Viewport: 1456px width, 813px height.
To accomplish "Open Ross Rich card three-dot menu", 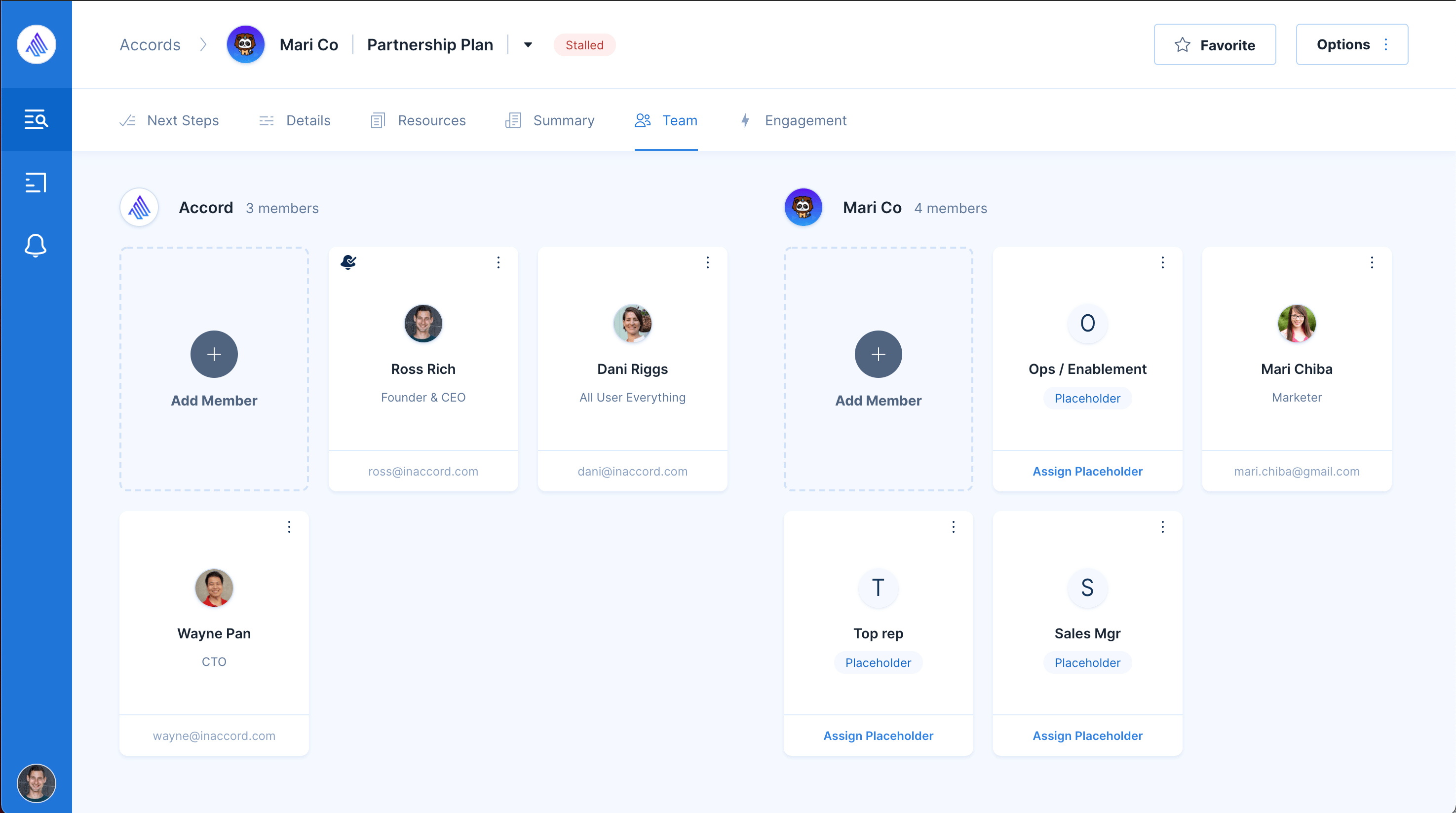I will [498, 262].
